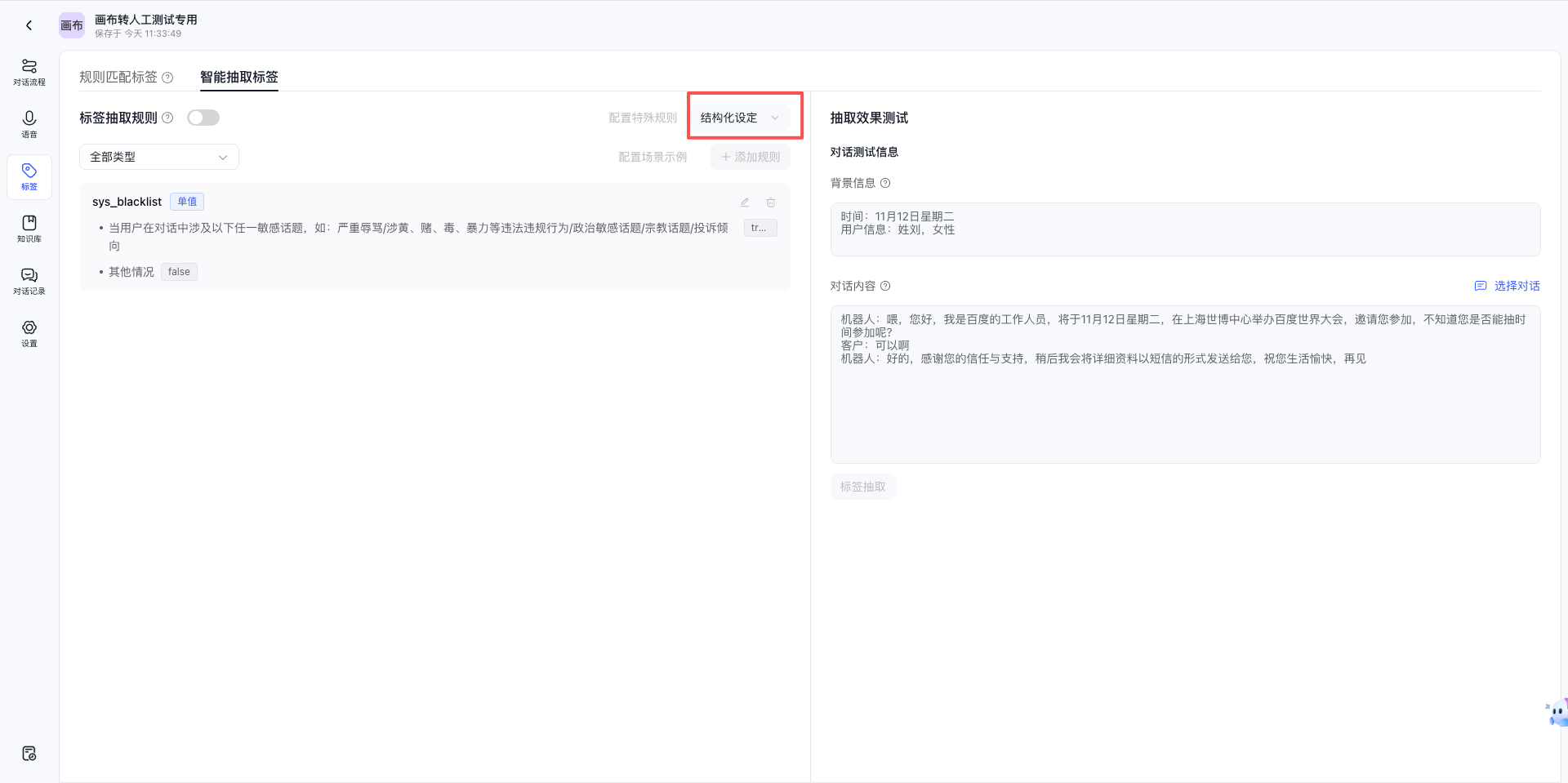1568x783 pixels.
Task: Expand the 全部类型 type filter
Action: pos(159,157)
